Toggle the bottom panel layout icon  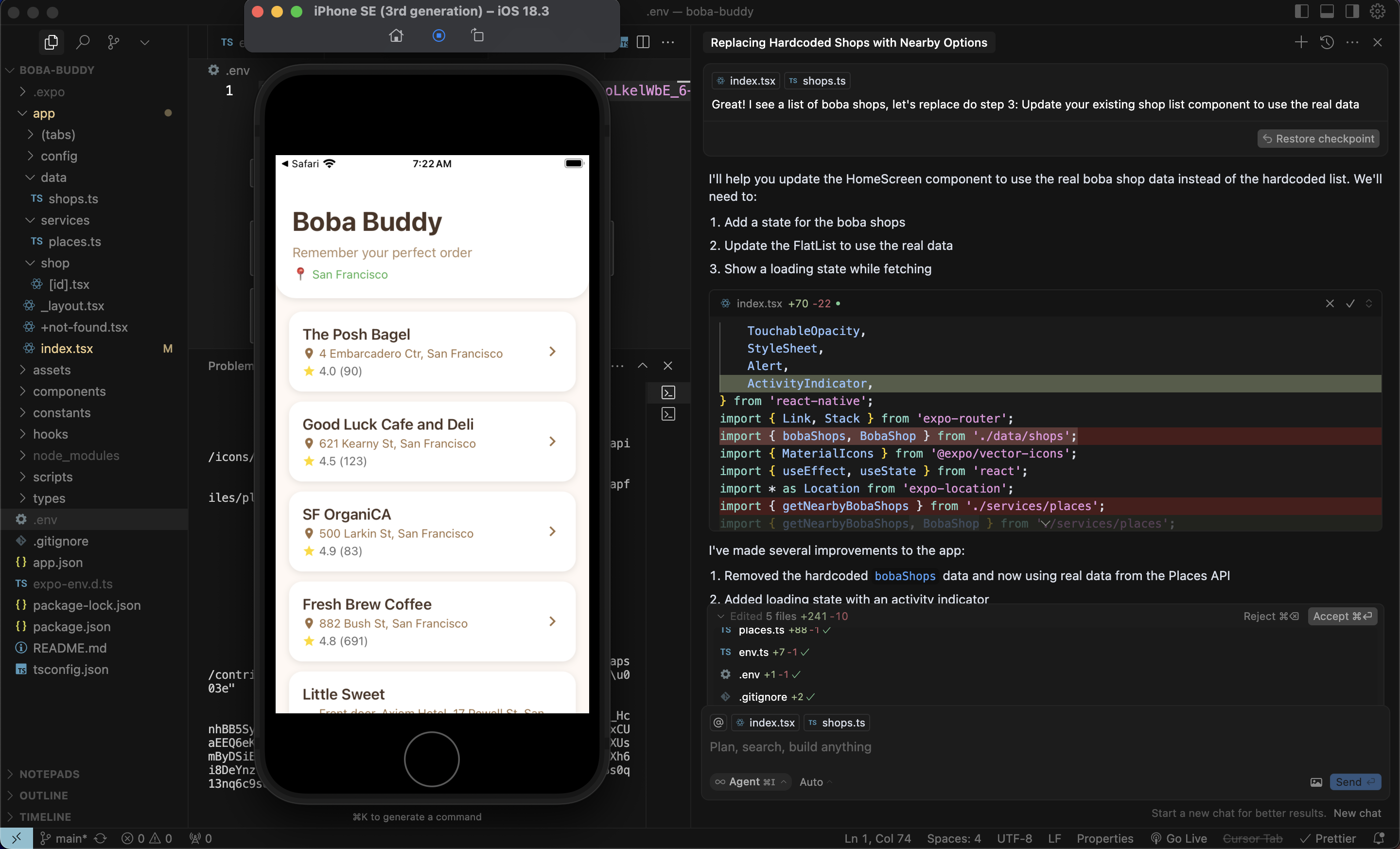(1327, 11)
